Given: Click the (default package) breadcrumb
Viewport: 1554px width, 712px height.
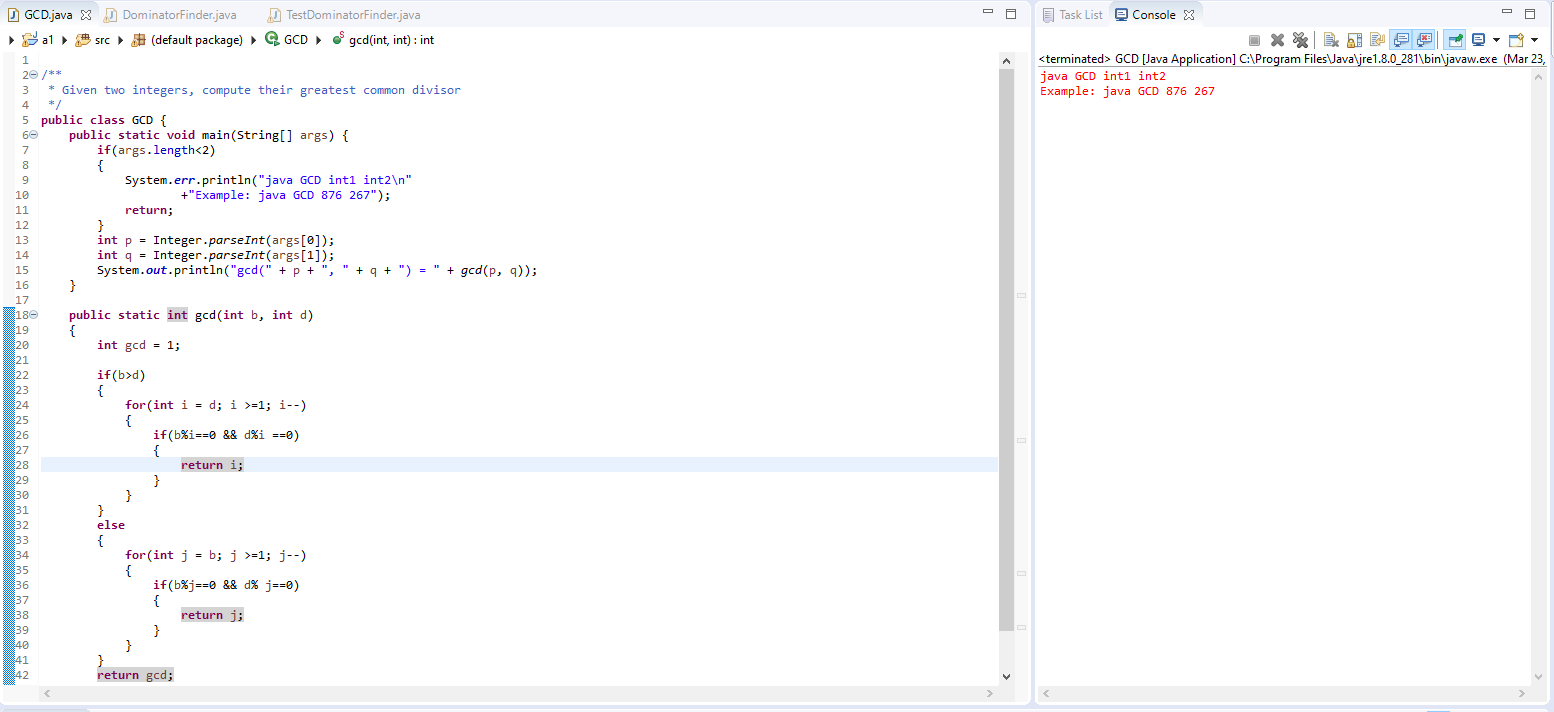Looking at the screenshot, I should pos(197,40).
